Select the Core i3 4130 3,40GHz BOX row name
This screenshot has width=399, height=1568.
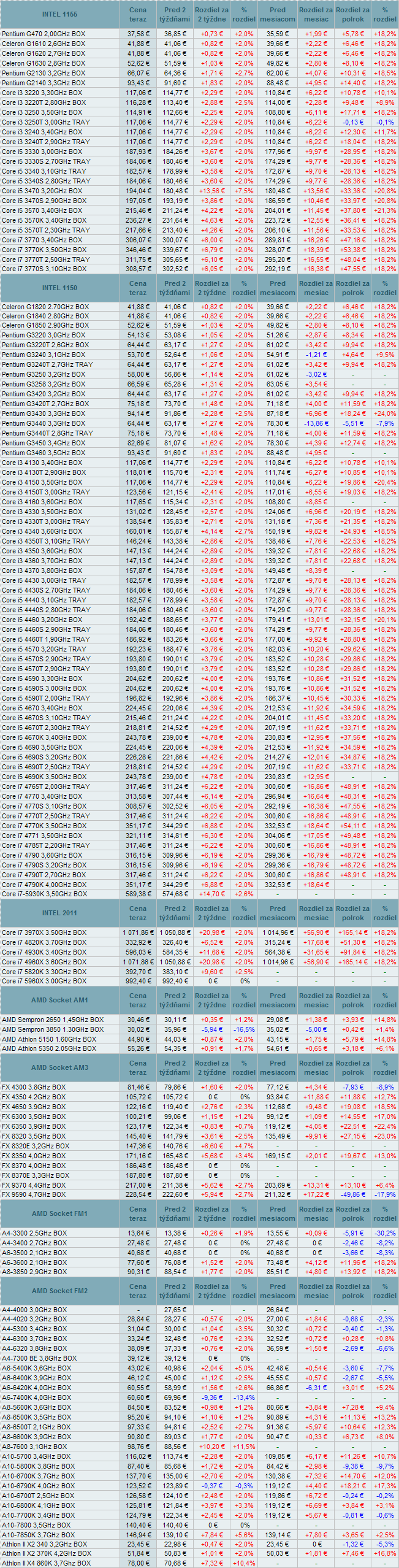pos(42,463)
